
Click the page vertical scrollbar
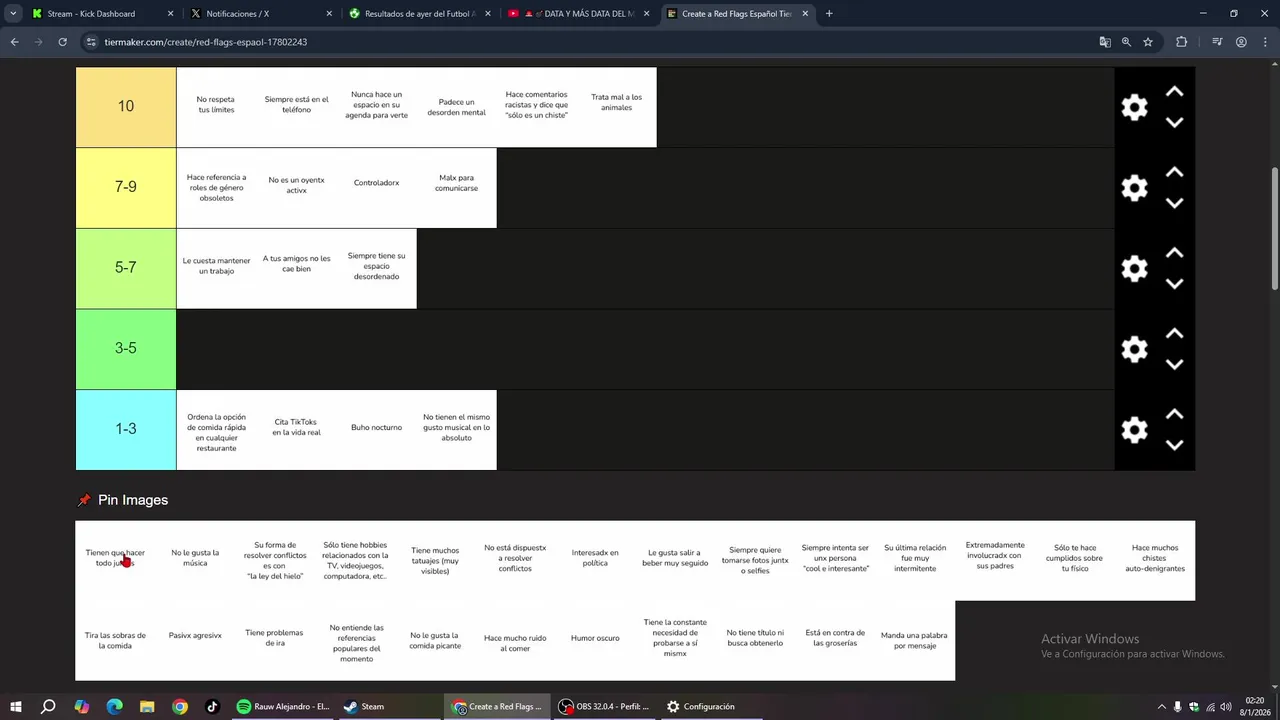[1274, 230]
